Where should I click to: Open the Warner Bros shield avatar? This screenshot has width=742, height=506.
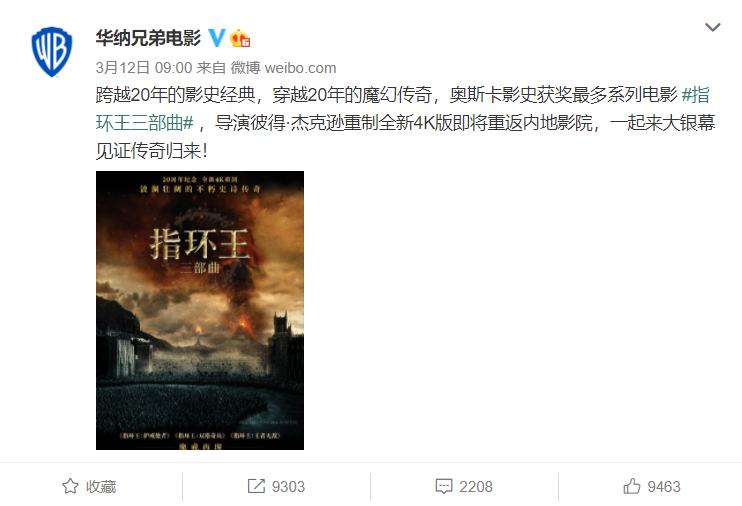52,52
